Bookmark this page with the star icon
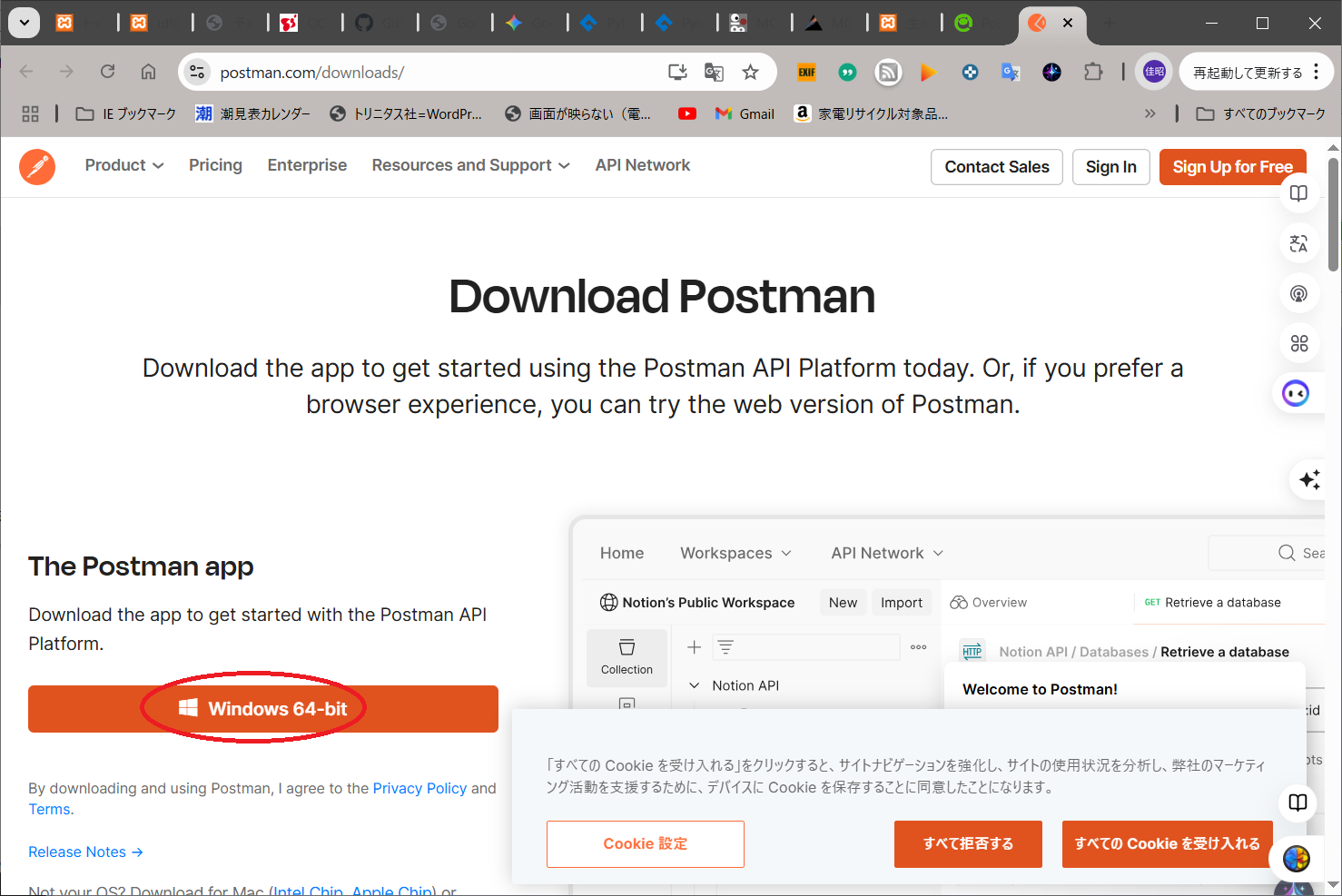 [750, 73]
